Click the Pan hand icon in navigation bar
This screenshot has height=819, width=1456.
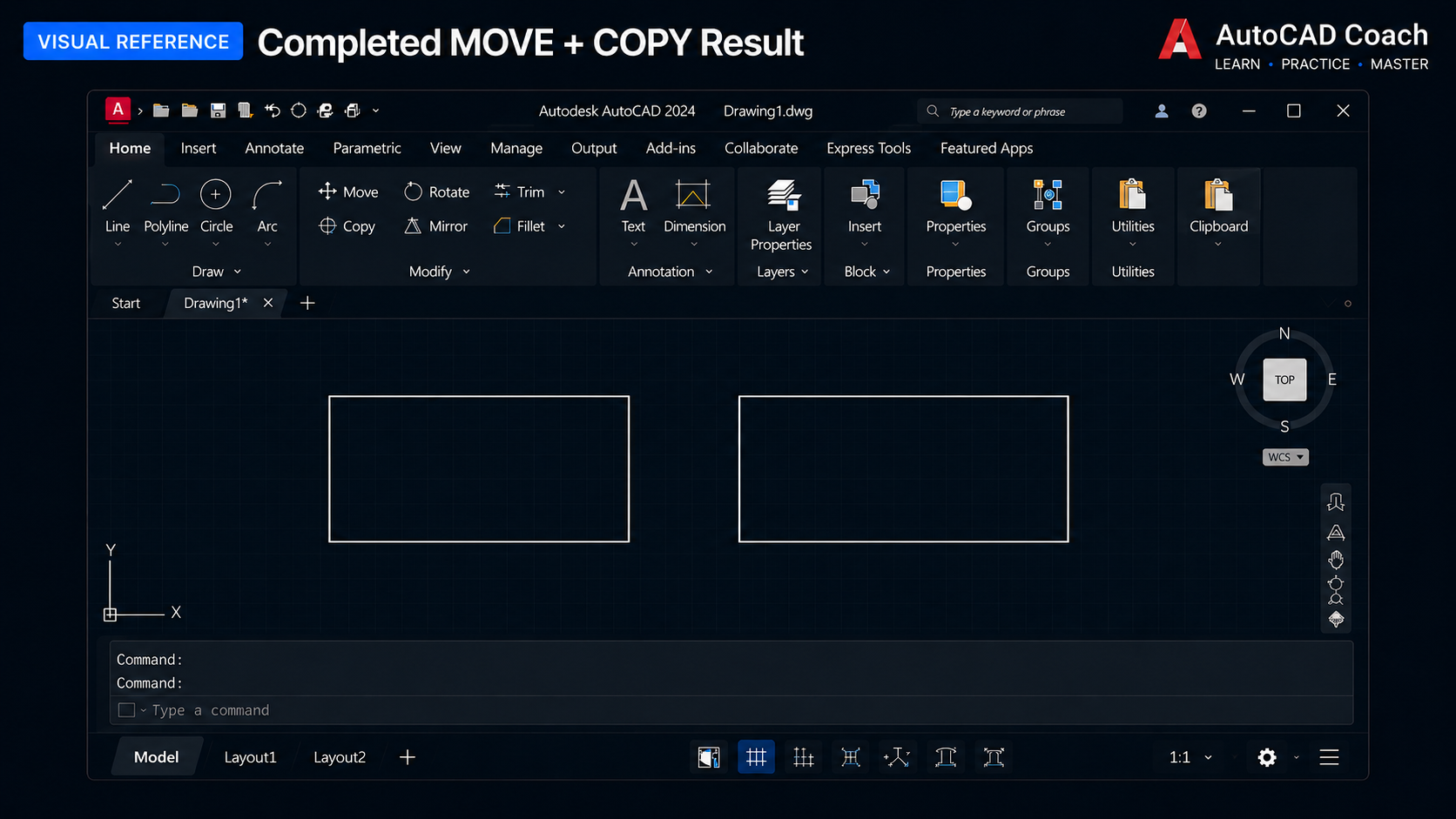1336,559
